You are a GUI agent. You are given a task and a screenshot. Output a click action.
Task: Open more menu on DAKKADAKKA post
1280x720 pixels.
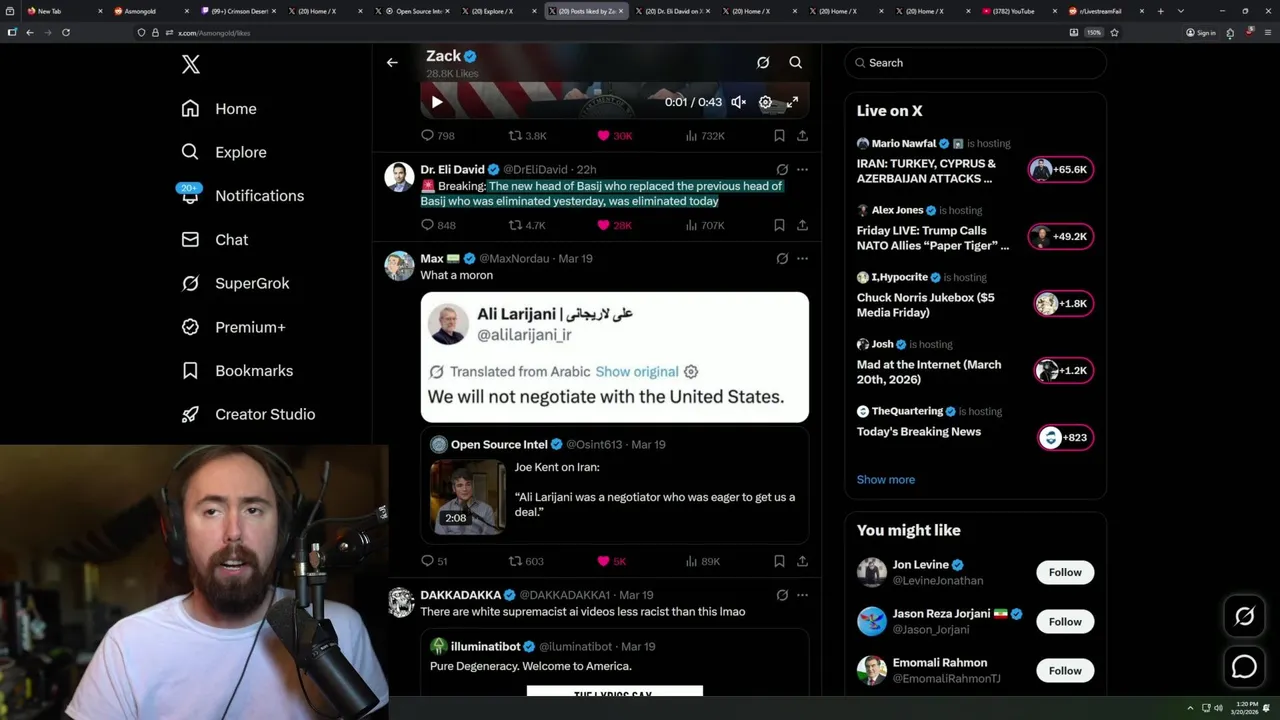pyautogui.click(x=802, y=595)
